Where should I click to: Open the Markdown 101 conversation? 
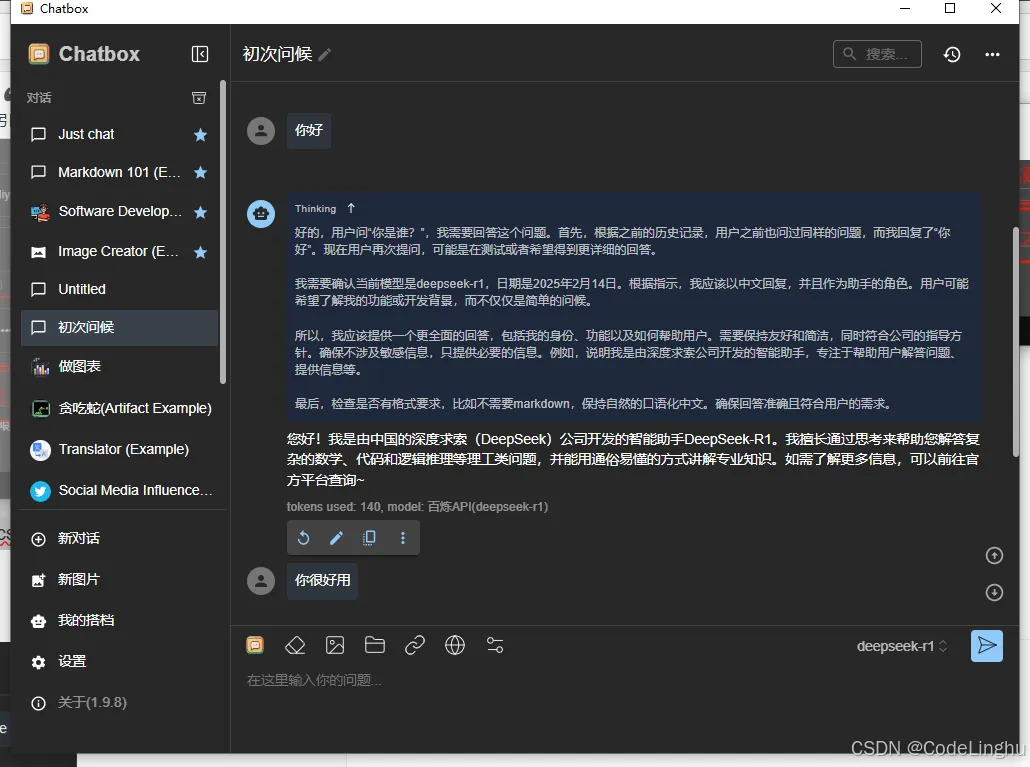(120, 172)
